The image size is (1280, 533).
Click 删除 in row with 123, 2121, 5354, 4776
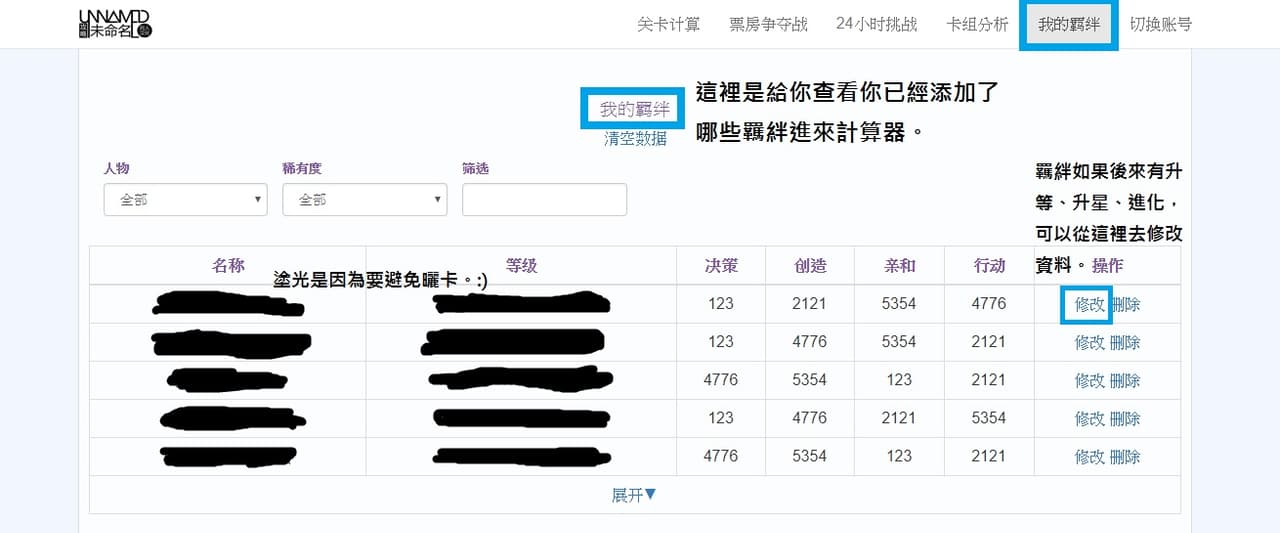click(1125, 304)
